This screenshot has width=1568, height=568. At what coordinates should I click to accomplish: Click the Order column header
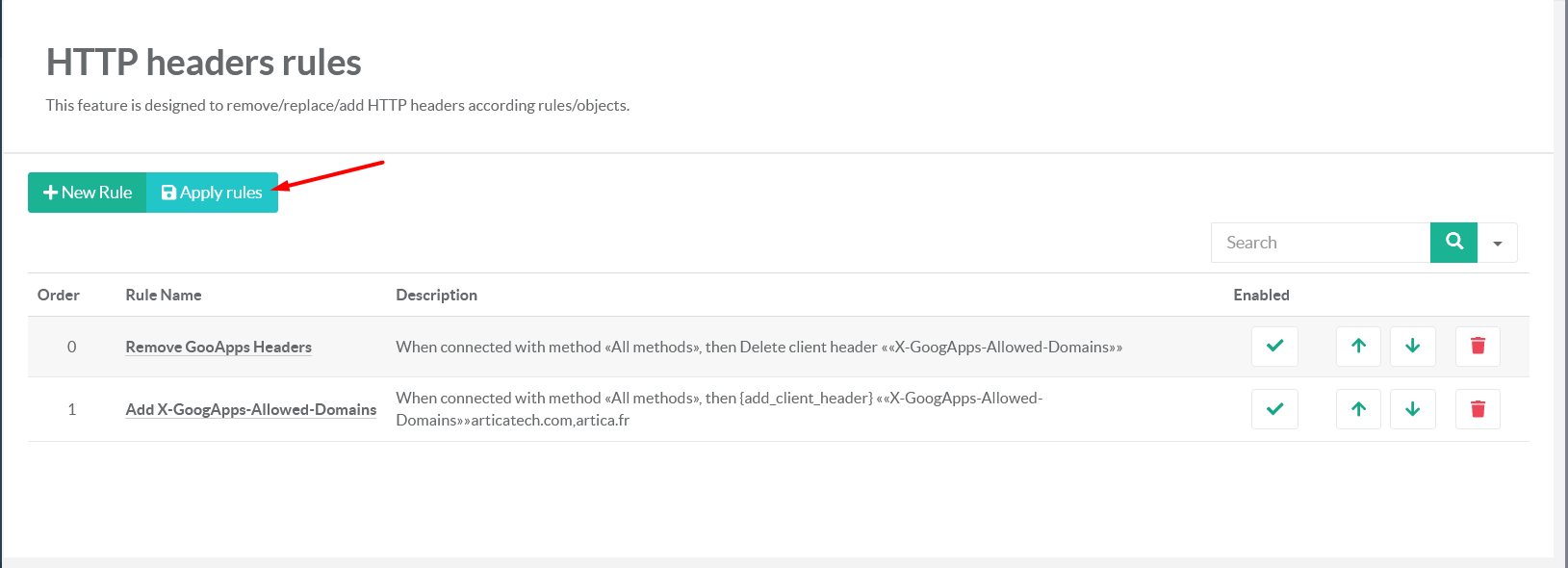point(59,296)
